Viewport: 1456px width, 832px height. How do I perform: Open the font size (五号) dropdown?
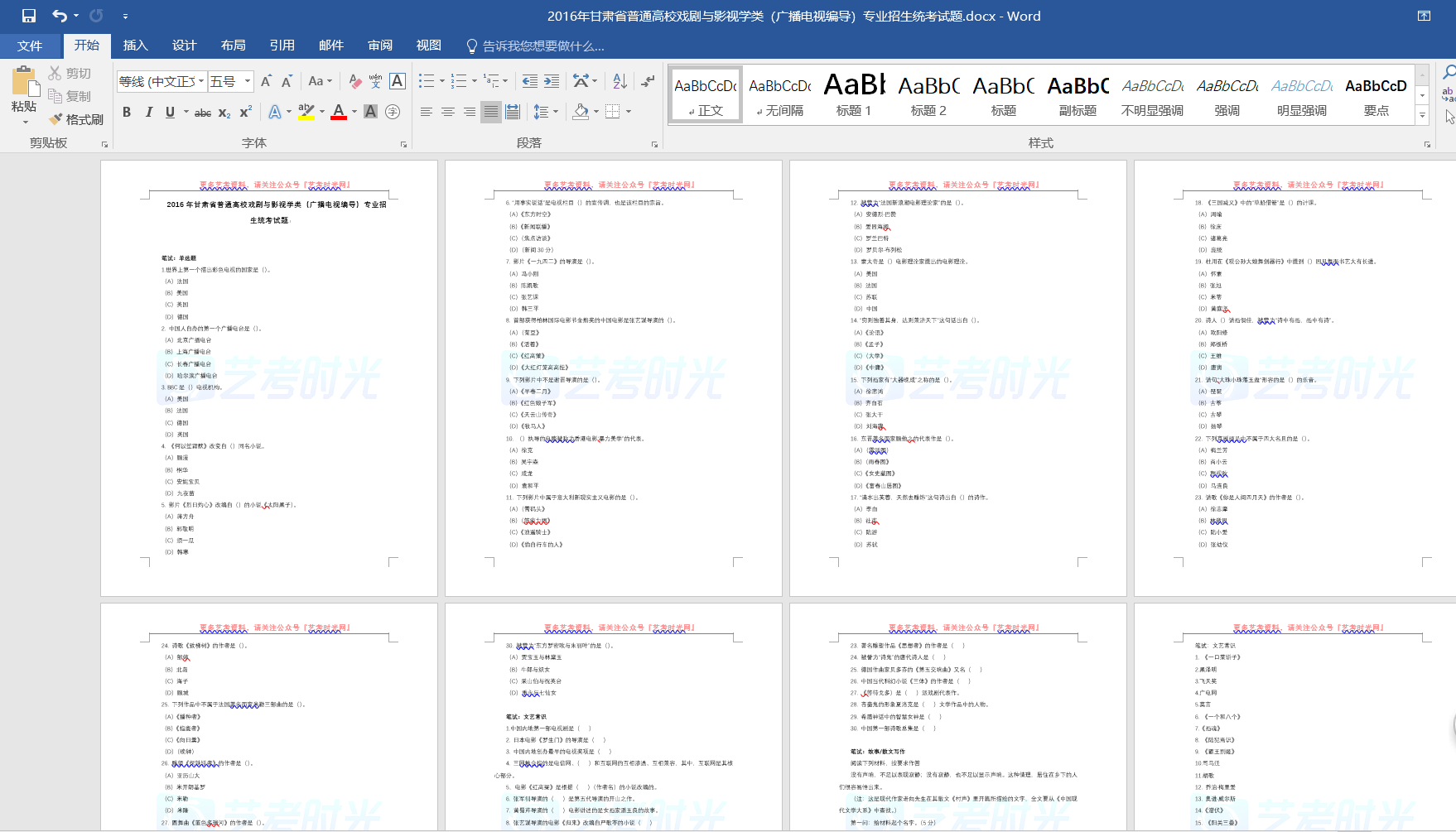click(248, 81)
